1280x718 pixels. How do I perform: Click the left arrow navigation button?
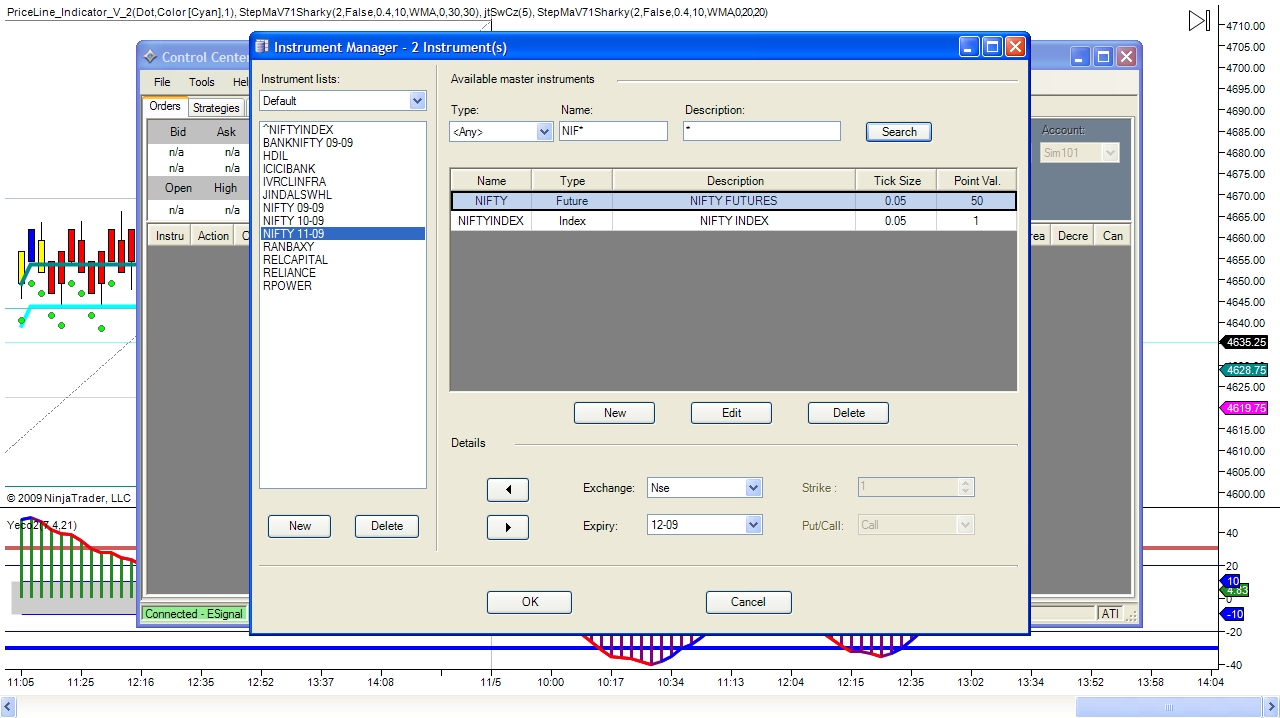click(x=508, y=489)
